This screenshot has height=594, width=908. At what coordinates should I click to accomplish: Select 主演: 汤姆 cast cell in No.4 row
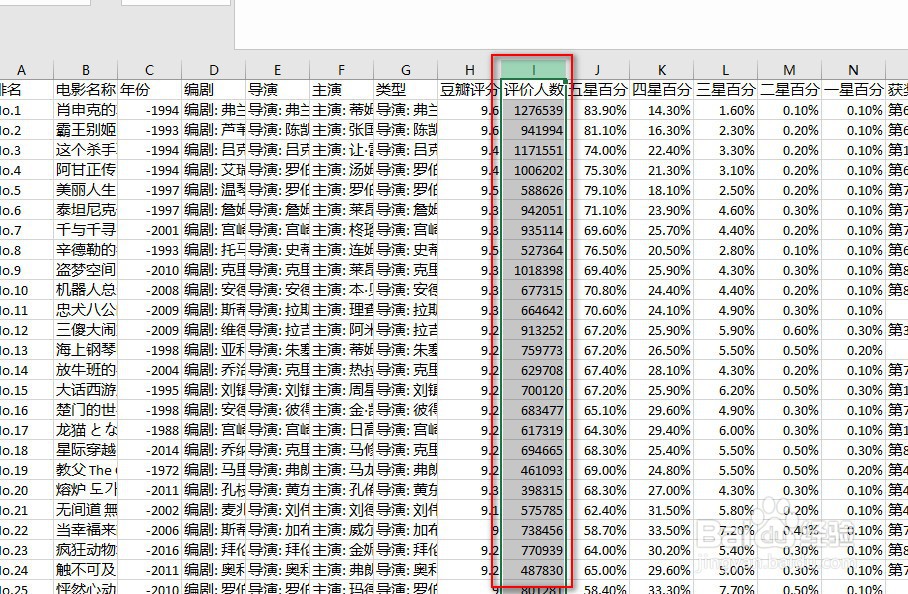tap(342, 170)
